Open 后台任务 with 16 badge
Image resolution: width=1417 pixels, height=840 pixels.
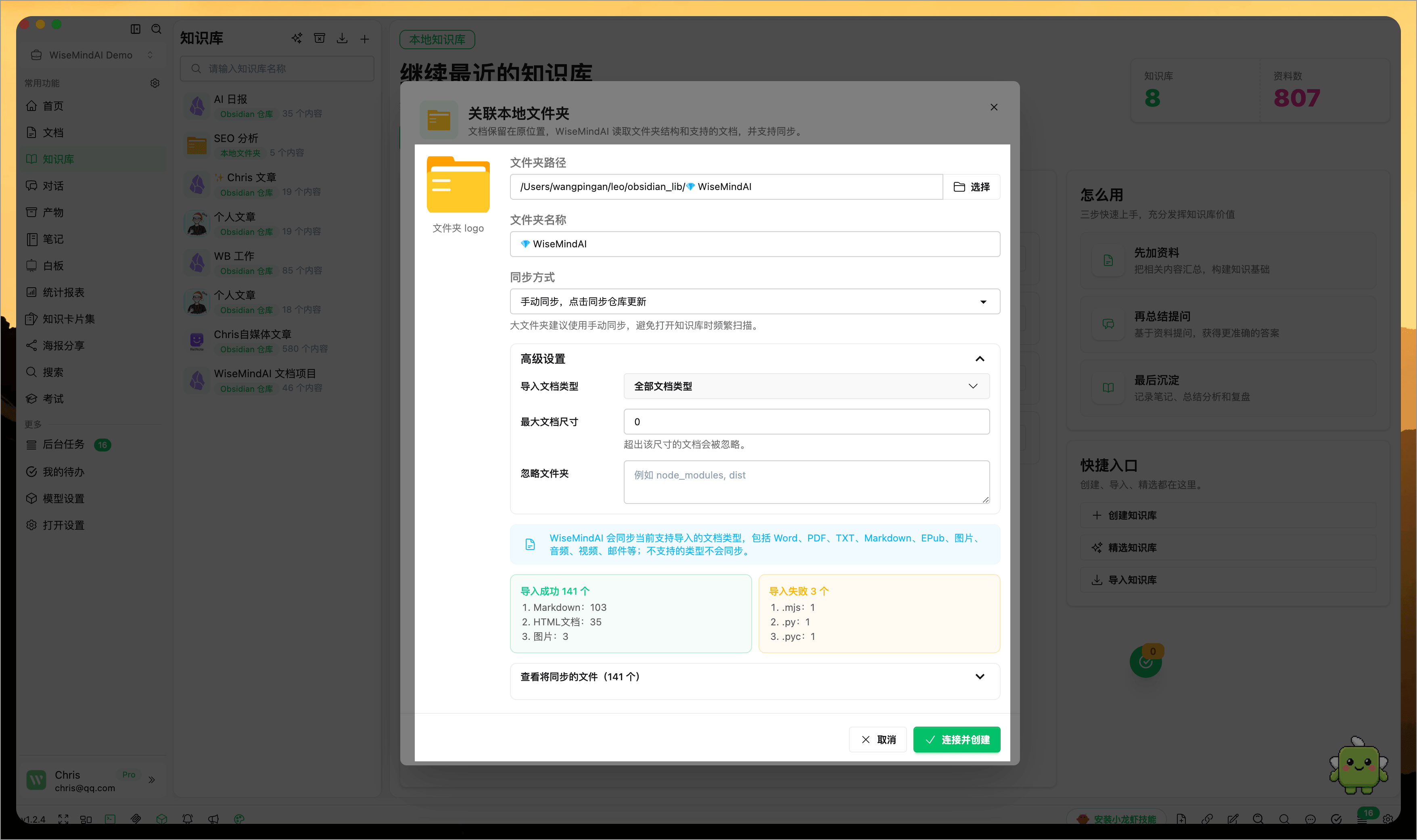pos(92,445)
